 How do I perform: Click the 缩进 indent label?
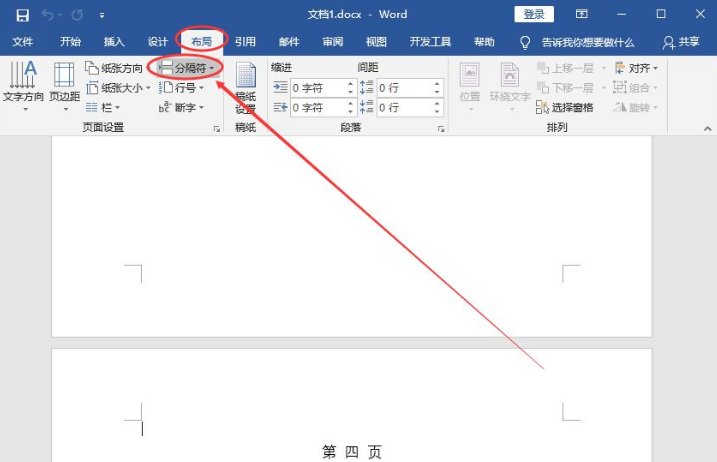click(x=281, y=68)
